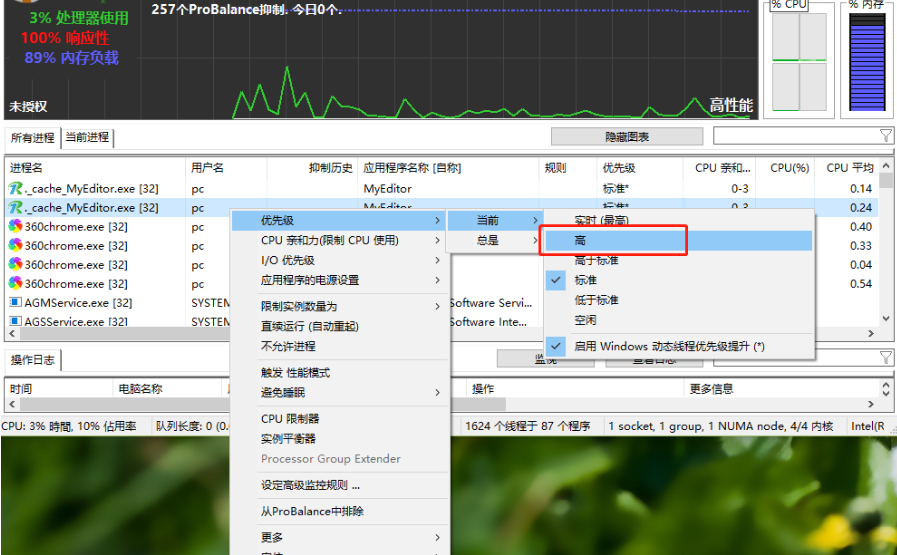The image size is (897, 555).
Task: Open the 总是 priority submenu
Action: tap(494, 240)
